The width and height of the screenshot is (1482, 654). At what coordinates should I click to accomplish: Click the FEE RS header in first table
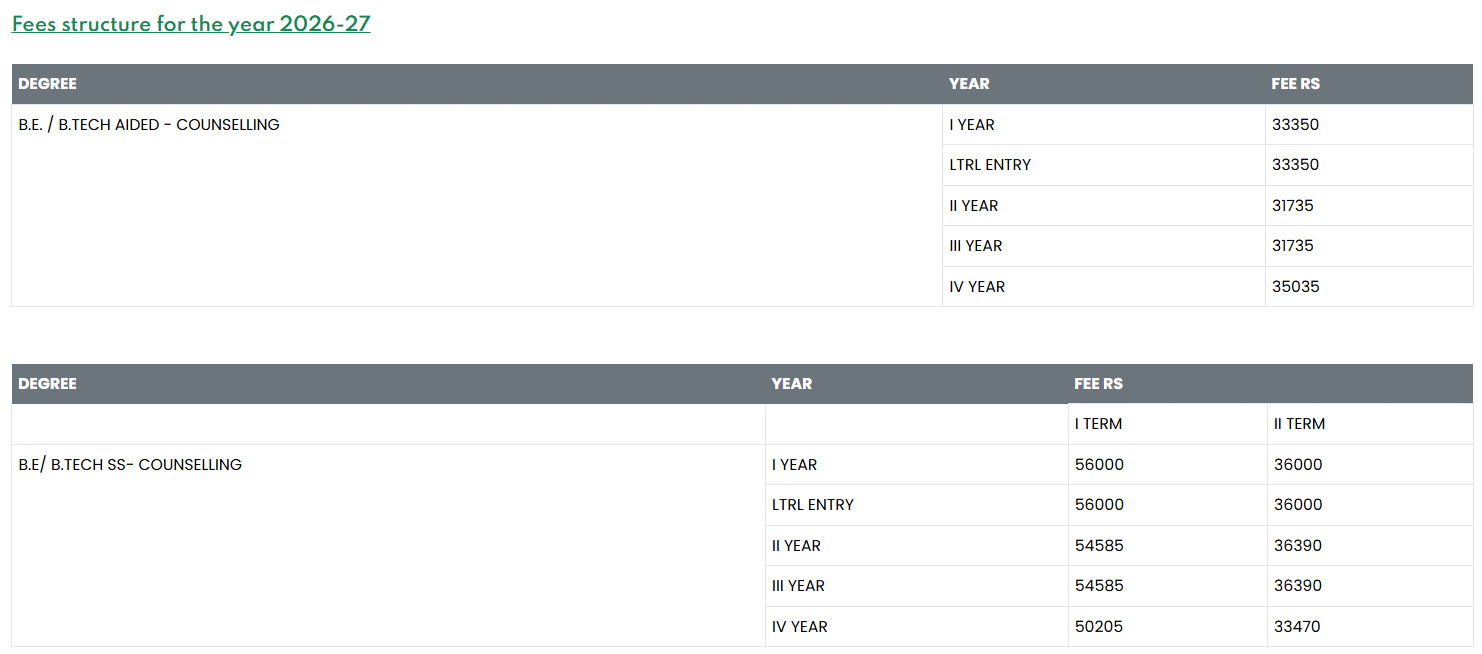coord(1295,84)
